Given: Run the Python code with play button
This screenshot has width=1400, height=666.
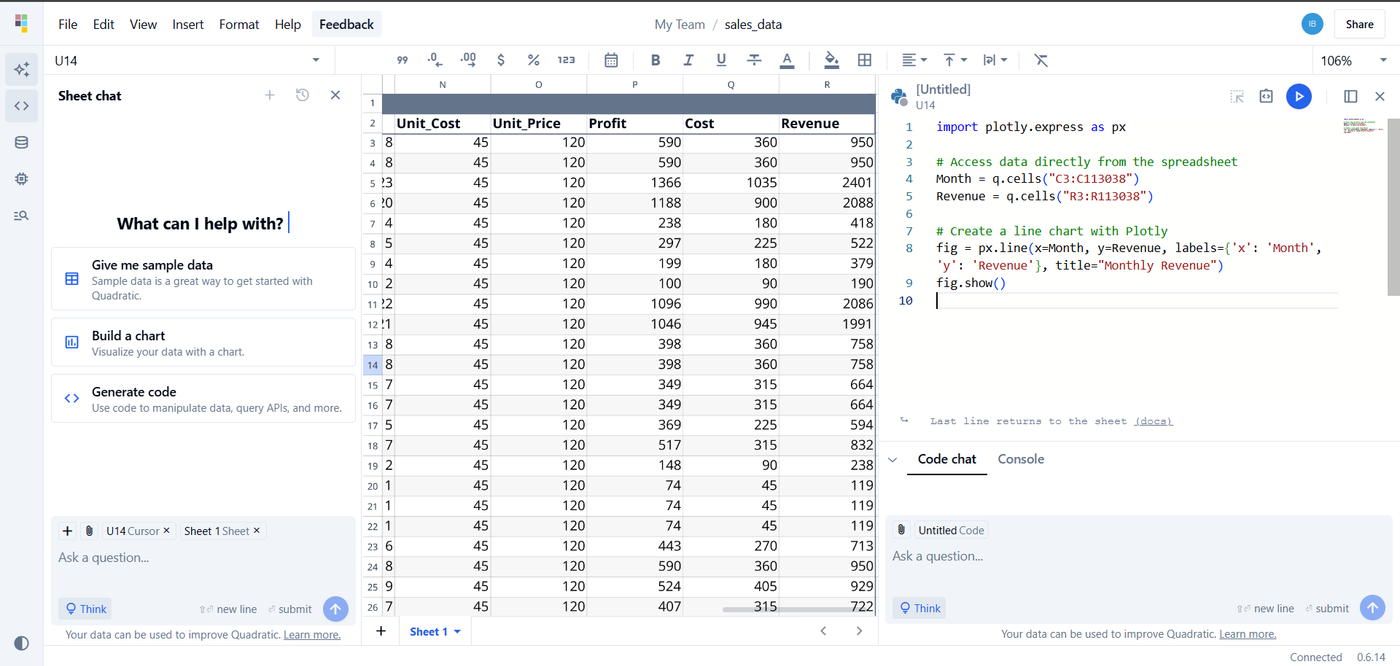Looking at the screenshot, I should (1298, 96).
